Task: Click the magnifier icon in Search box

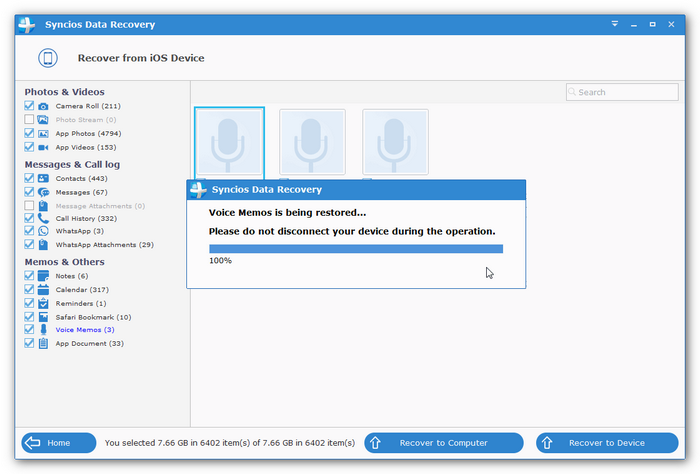Action: pos(572,92)
